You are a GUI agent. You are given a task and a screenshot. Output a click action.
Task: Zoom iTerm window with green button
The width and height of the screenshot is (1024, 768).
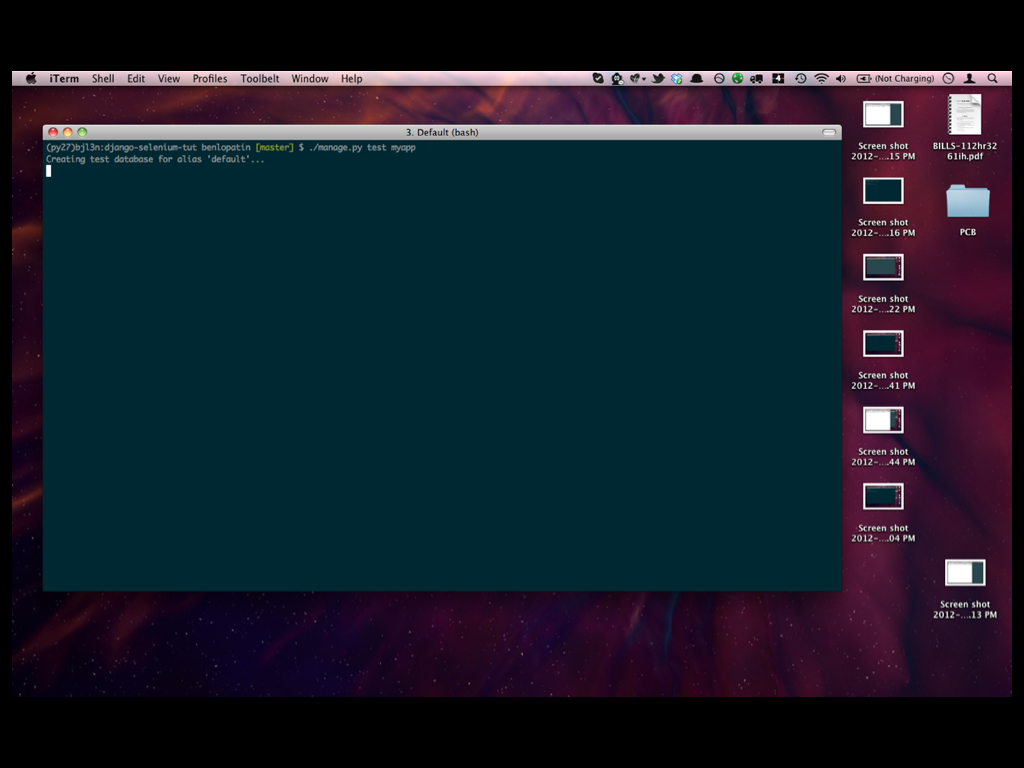(82, 132)
